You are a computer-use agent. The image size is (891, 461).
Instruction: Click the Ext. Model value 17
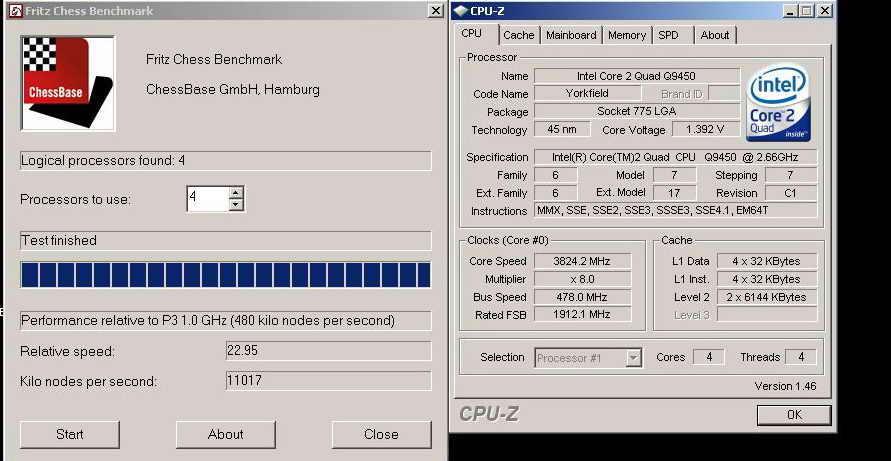point(675,193)
